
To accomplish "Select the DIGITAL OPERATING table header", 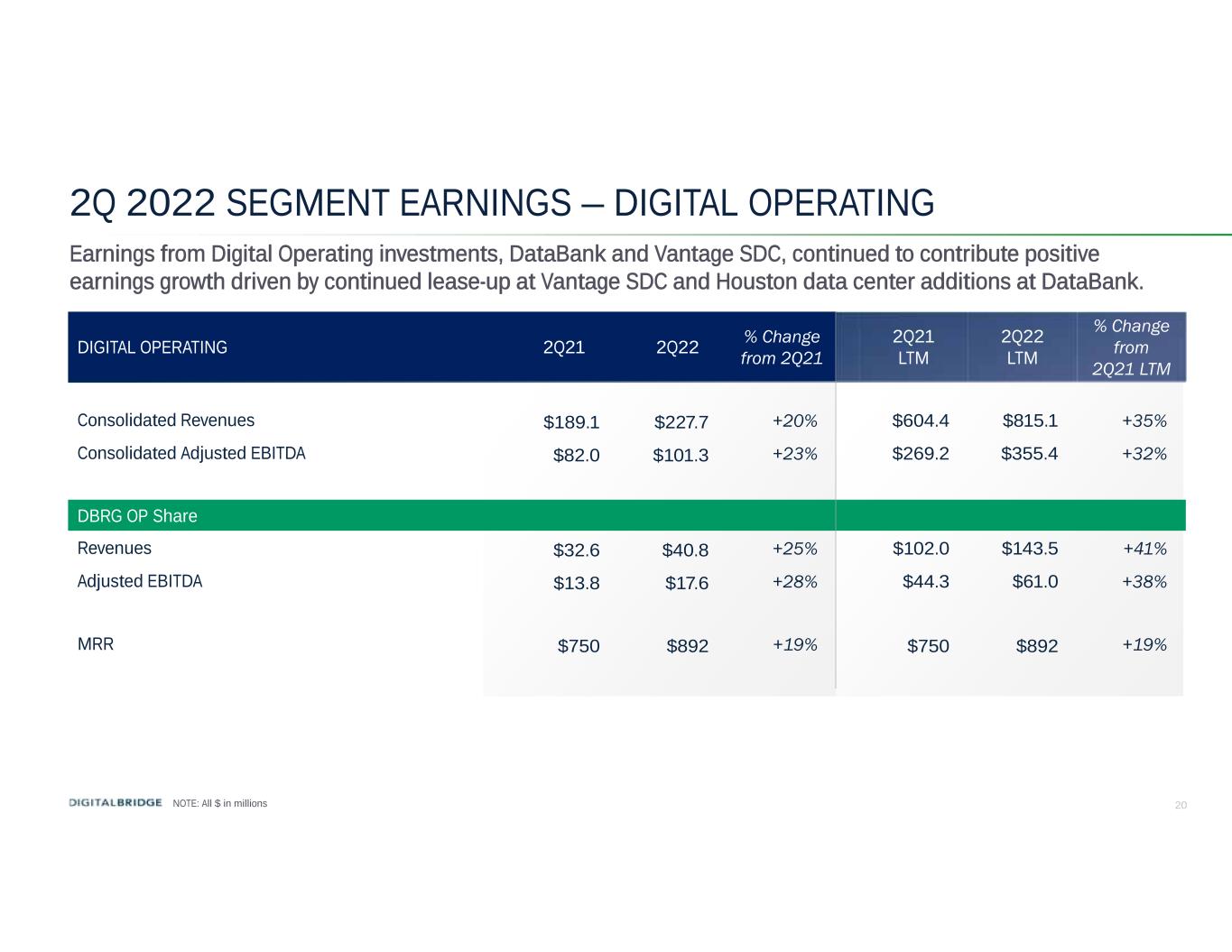I will [x=153, y=347].
